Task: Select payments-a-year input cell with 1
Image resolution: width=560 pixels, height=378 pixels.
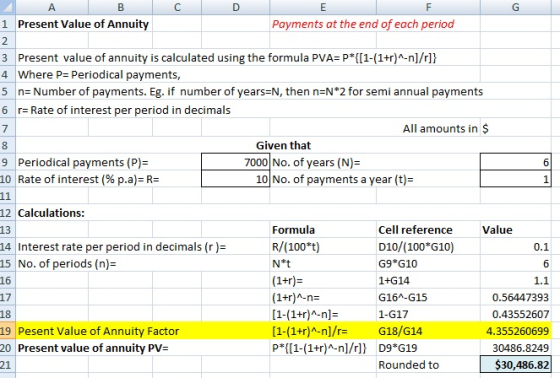Action: click(516, 179)
